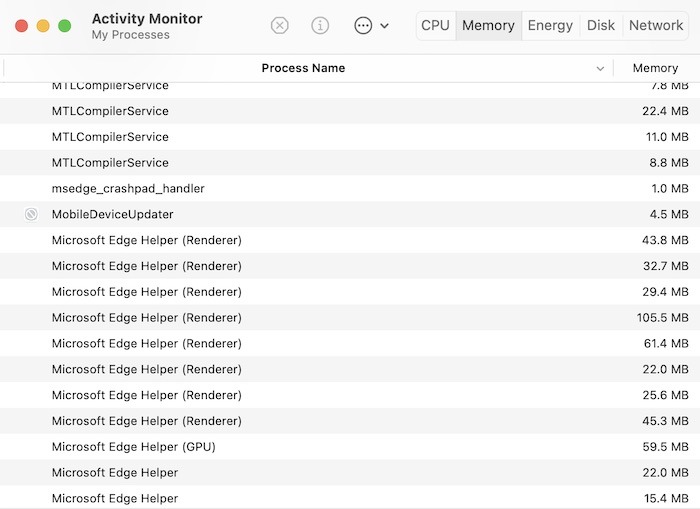
Task: Click the green full-screen window button
Action: pos(65,26)
